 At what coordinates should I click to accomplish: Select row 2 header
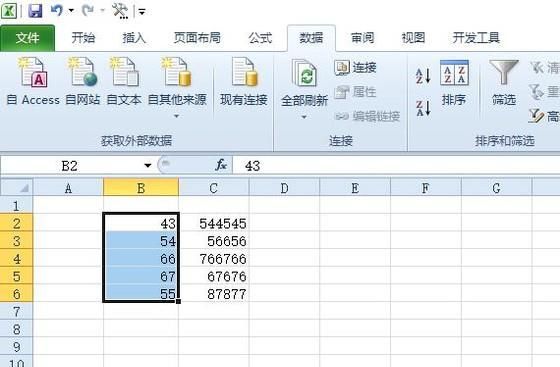coord(16,223)
